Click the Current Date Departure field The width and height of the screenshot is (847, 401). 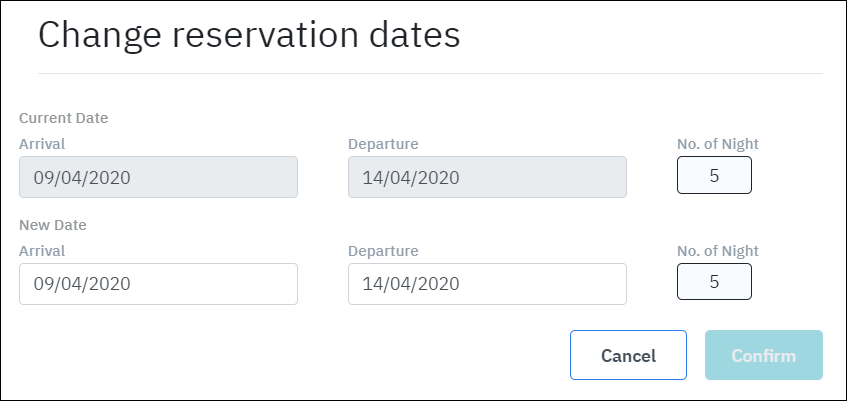[487, 177]
